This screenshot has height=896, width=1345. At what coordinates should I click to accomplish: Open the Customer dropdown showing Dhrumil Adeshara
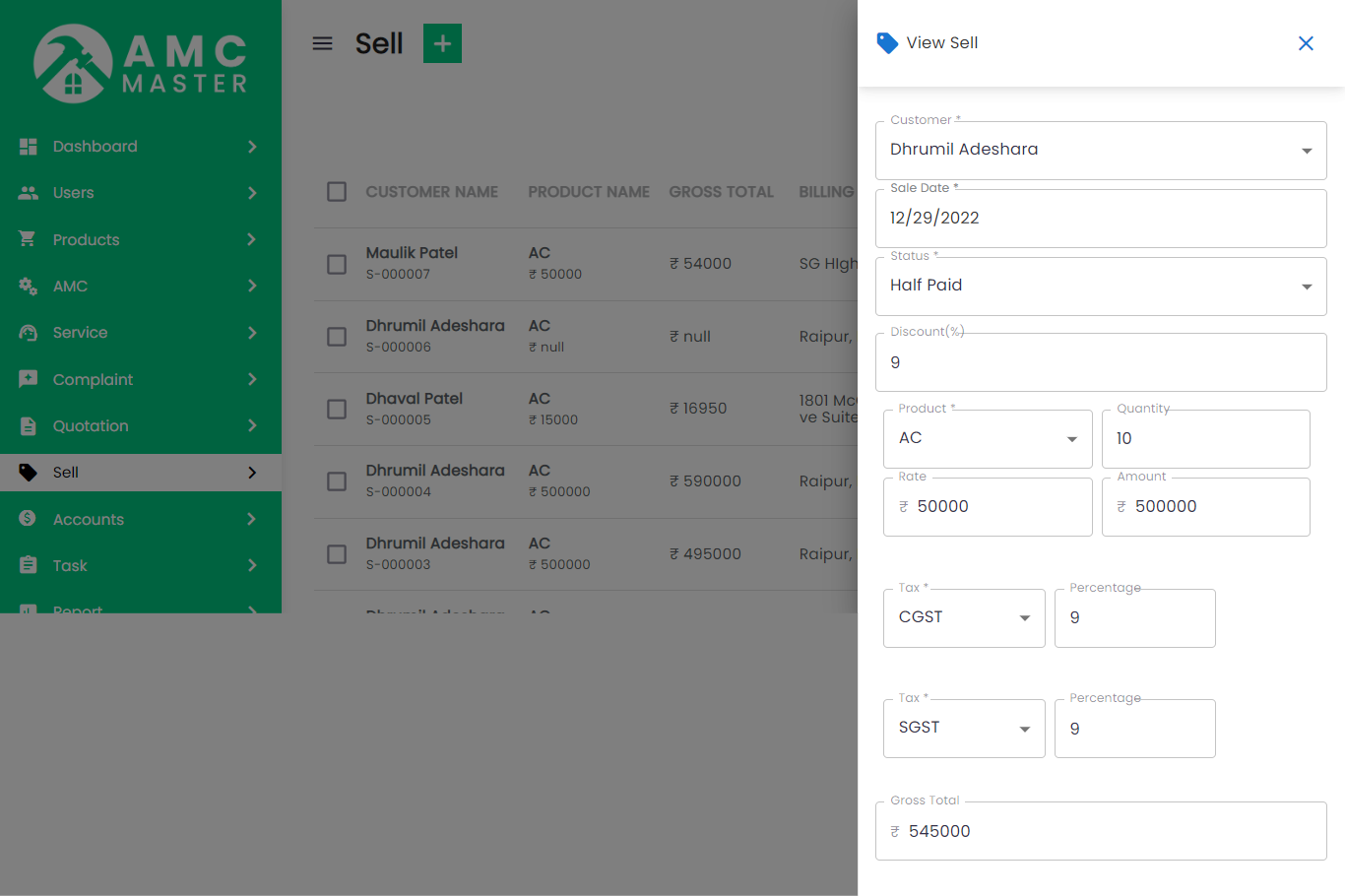tap(1100, 151)
